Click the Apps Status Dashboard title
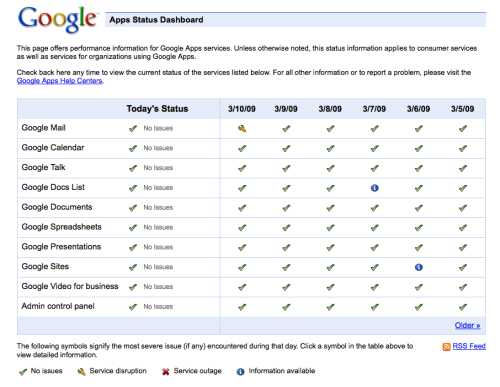The height and width of the screenshot is (387, 500). coord(156,20)
